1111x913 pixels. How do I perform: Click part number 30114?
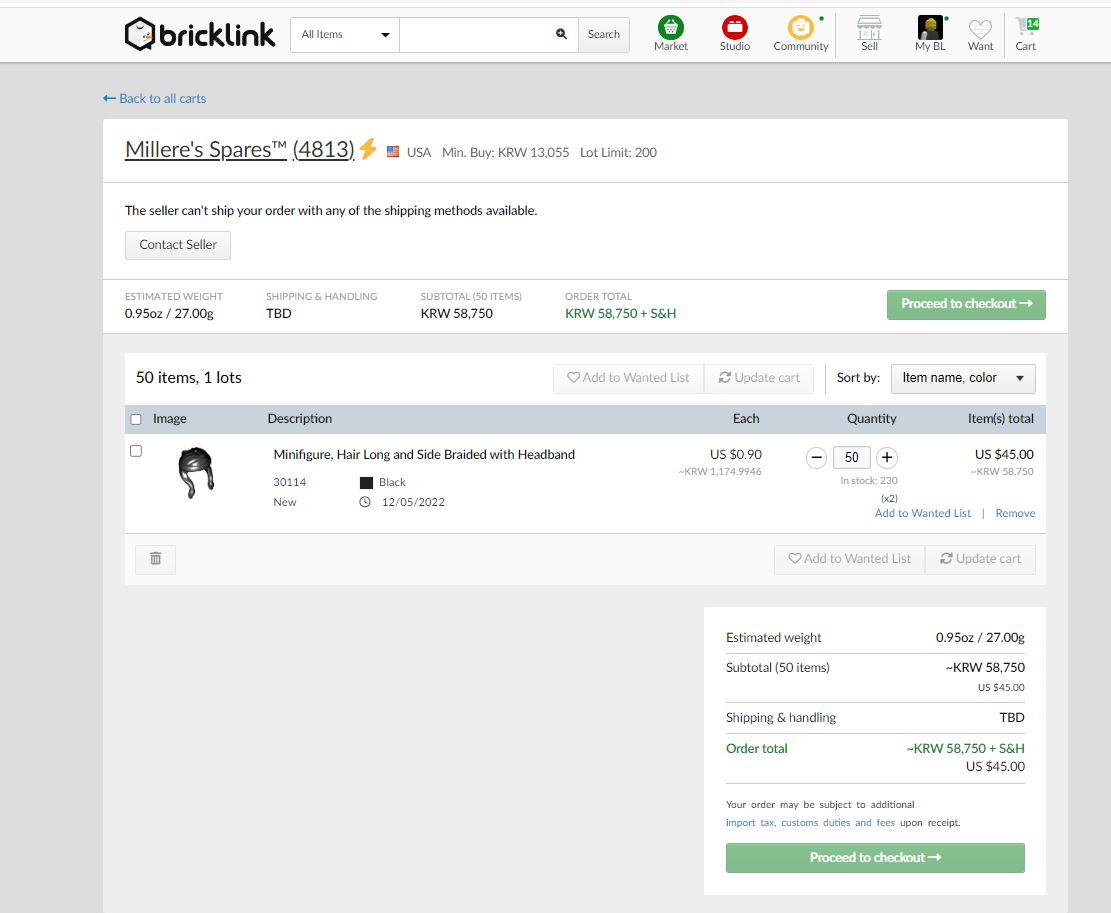click(x=290, y=482)
